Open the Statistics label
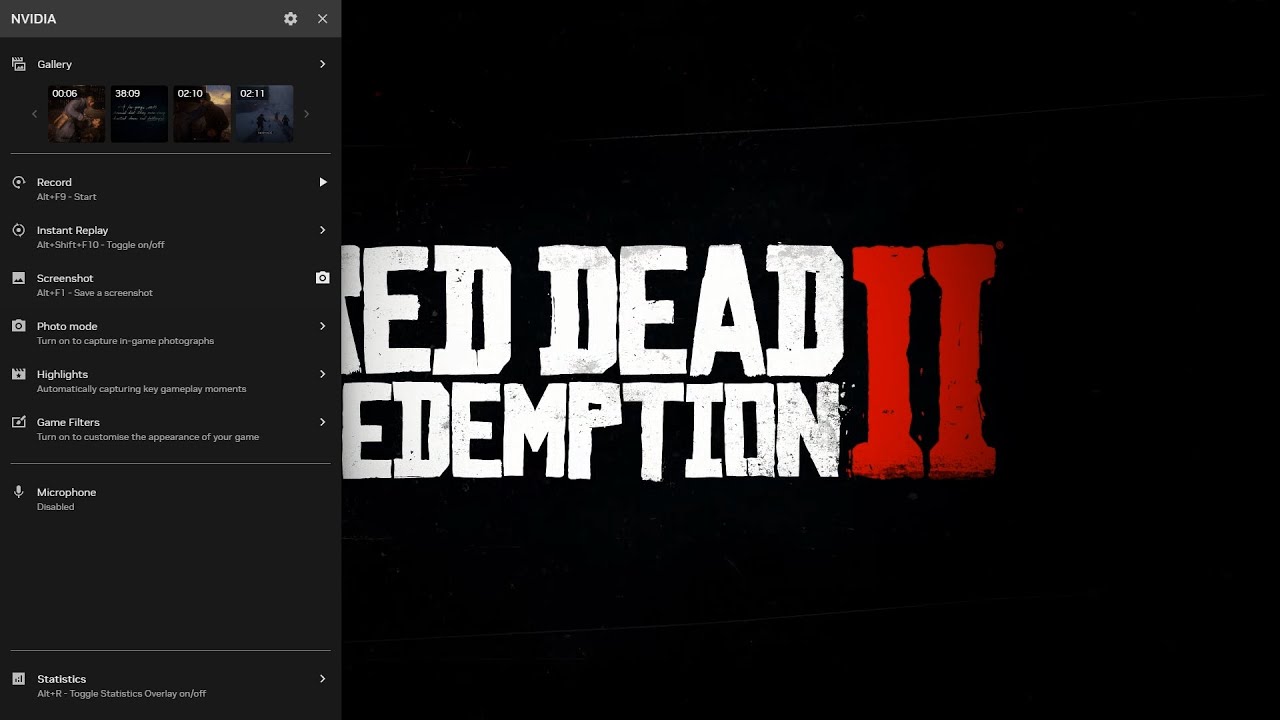The height and width of the screenshot is (720, 1280). click(x=61, y=679)
